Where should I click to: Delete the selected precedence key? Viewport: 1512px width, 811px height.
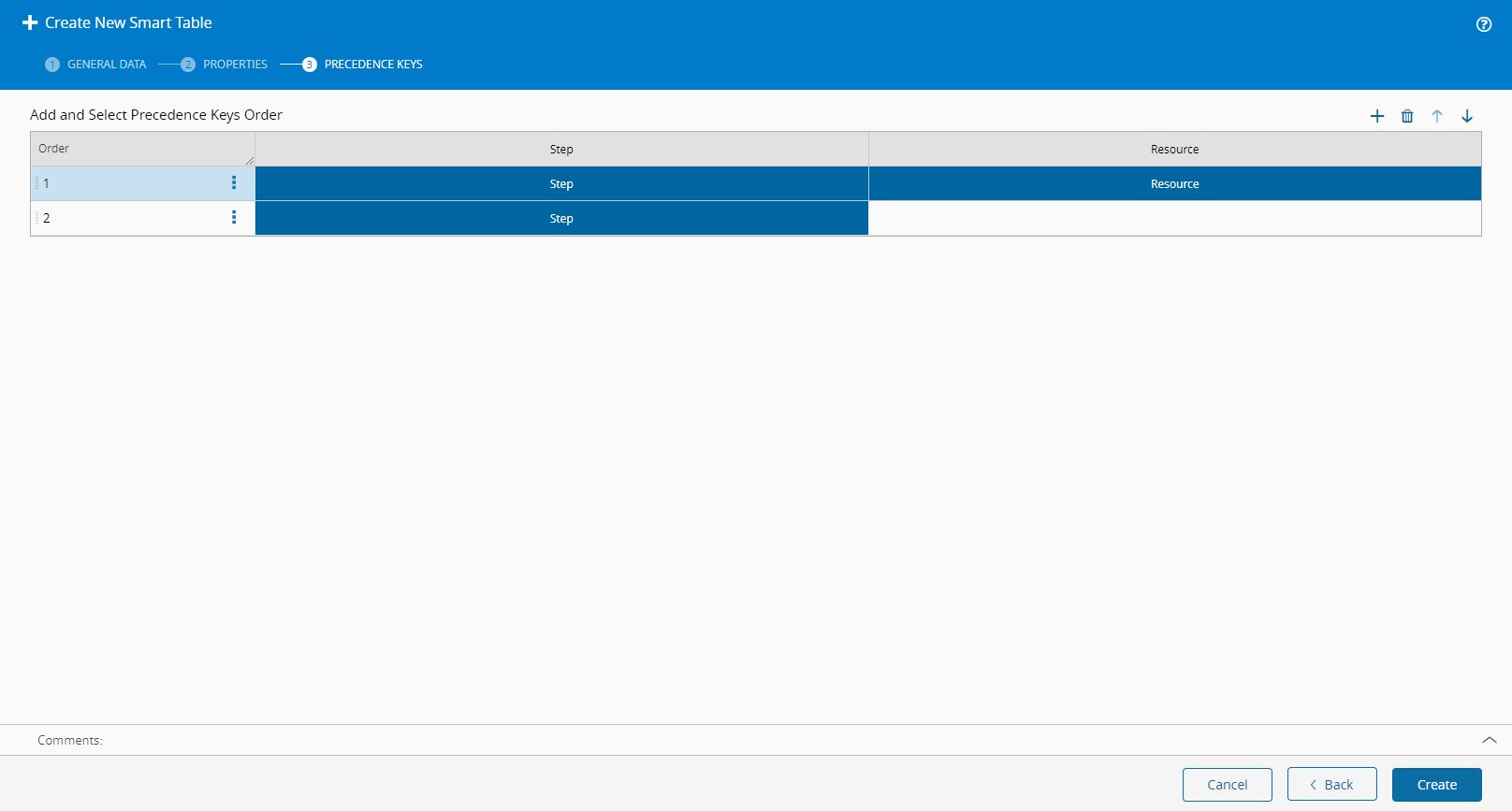coord(1407,116)
